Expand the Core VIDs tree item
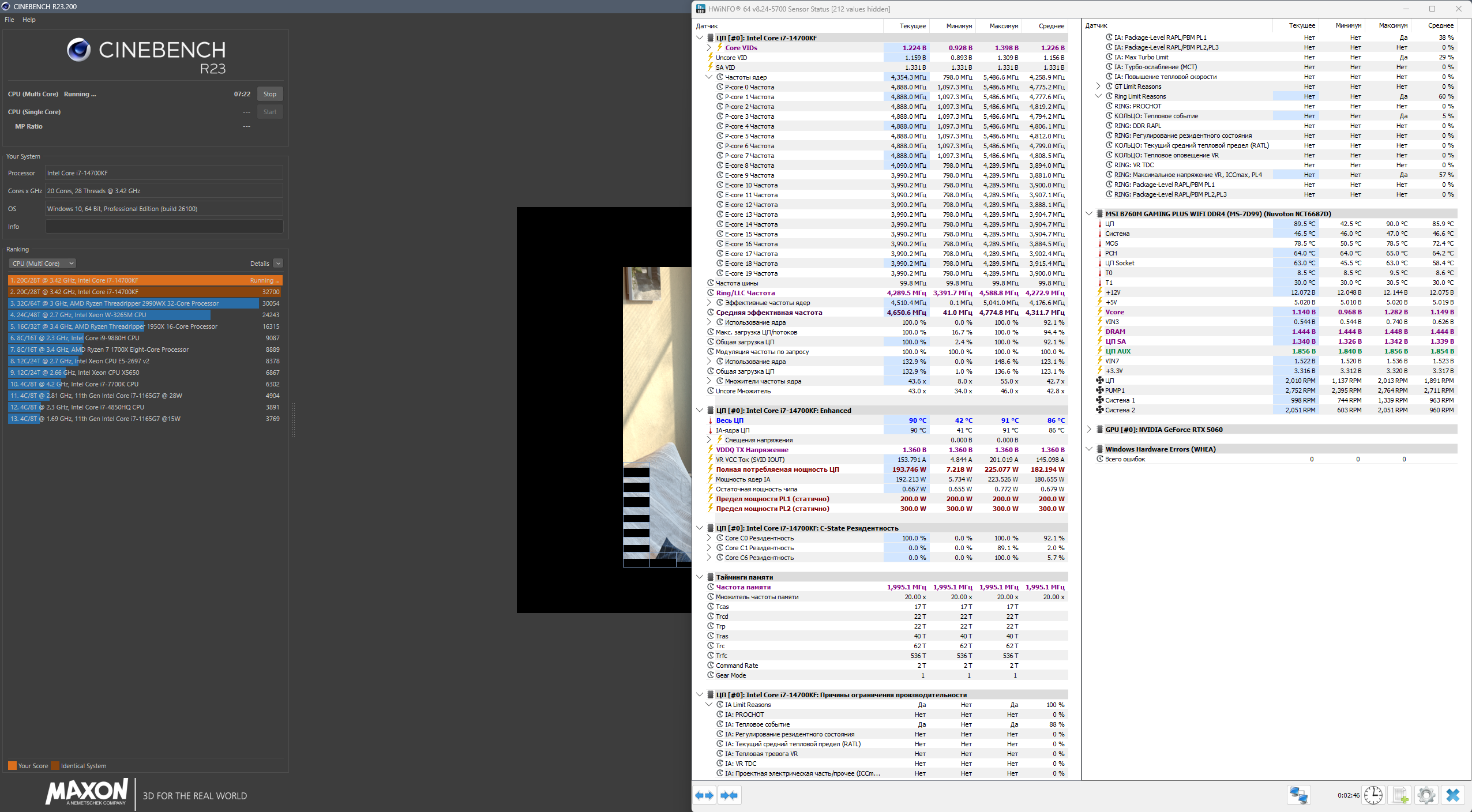This screenshot has height=812, width=1472. [x=709, y=48]
